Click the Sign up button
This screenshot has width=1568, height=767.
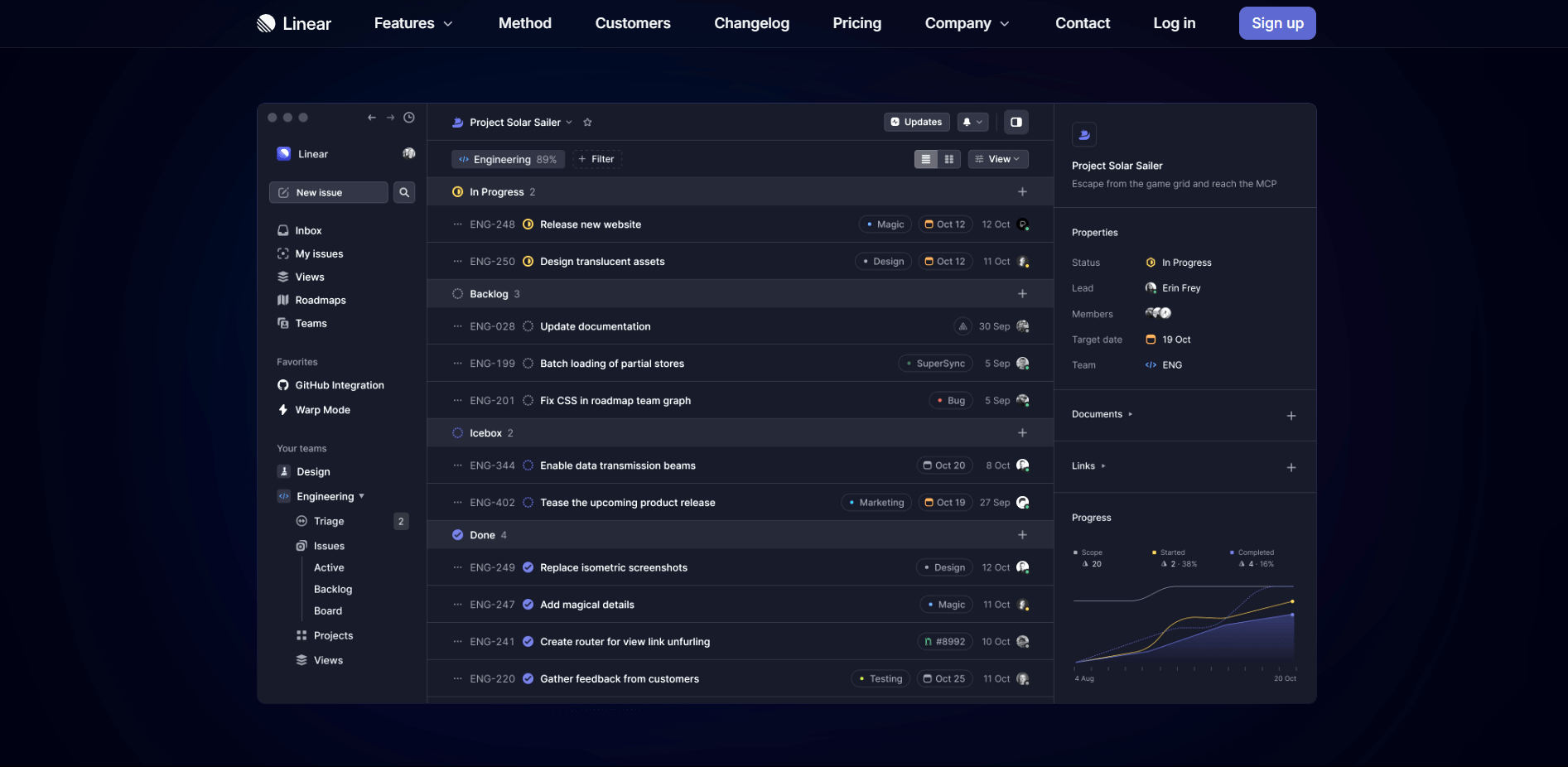(x=1276, y=23)
